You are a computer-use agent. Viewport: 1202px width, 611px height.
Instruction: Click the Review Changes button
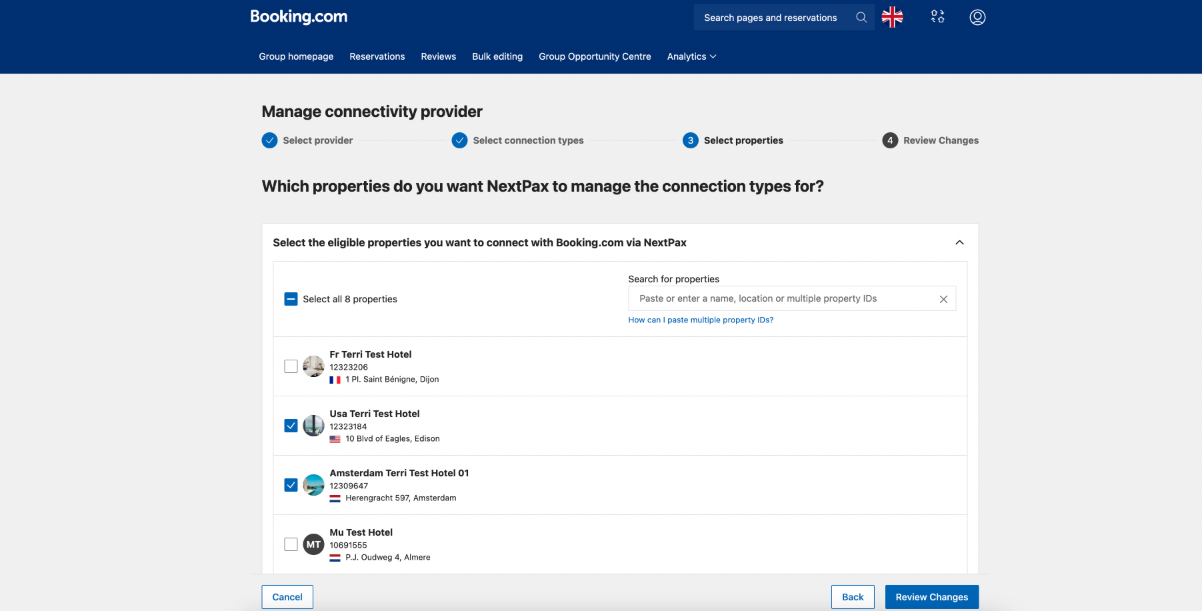(x=932, y=597)
